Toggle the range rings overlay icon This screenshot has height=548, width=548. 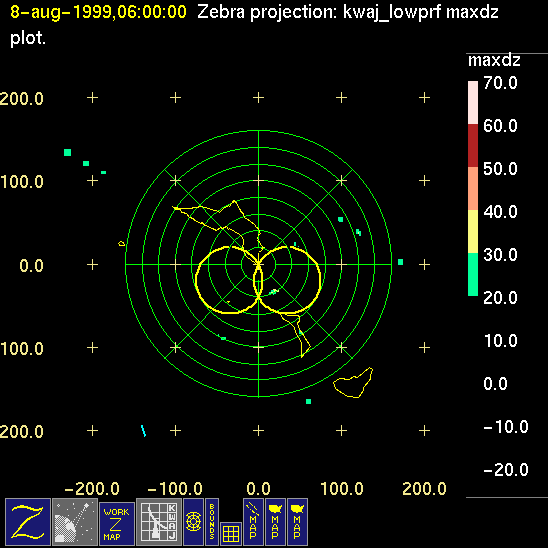click(193, 522)
